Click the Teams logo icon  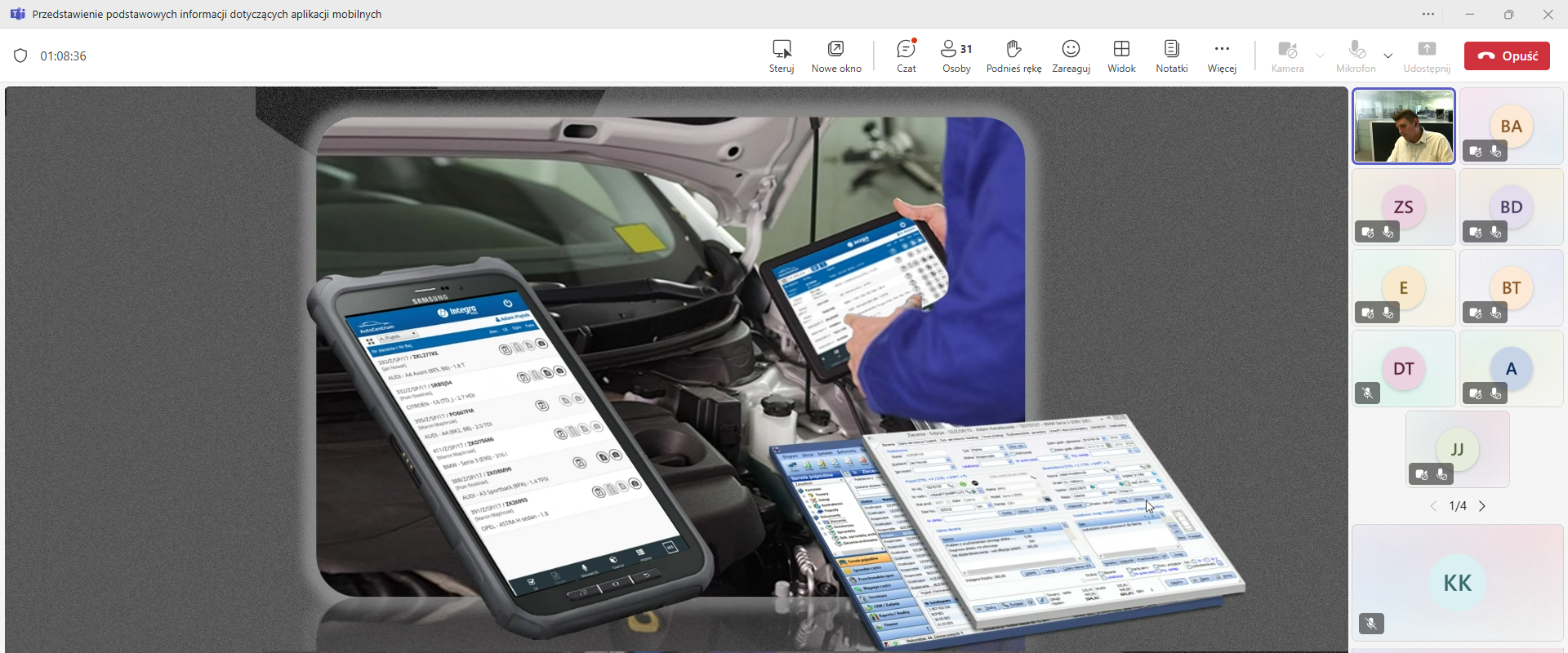pyautogui.click(x=17, y=14)
